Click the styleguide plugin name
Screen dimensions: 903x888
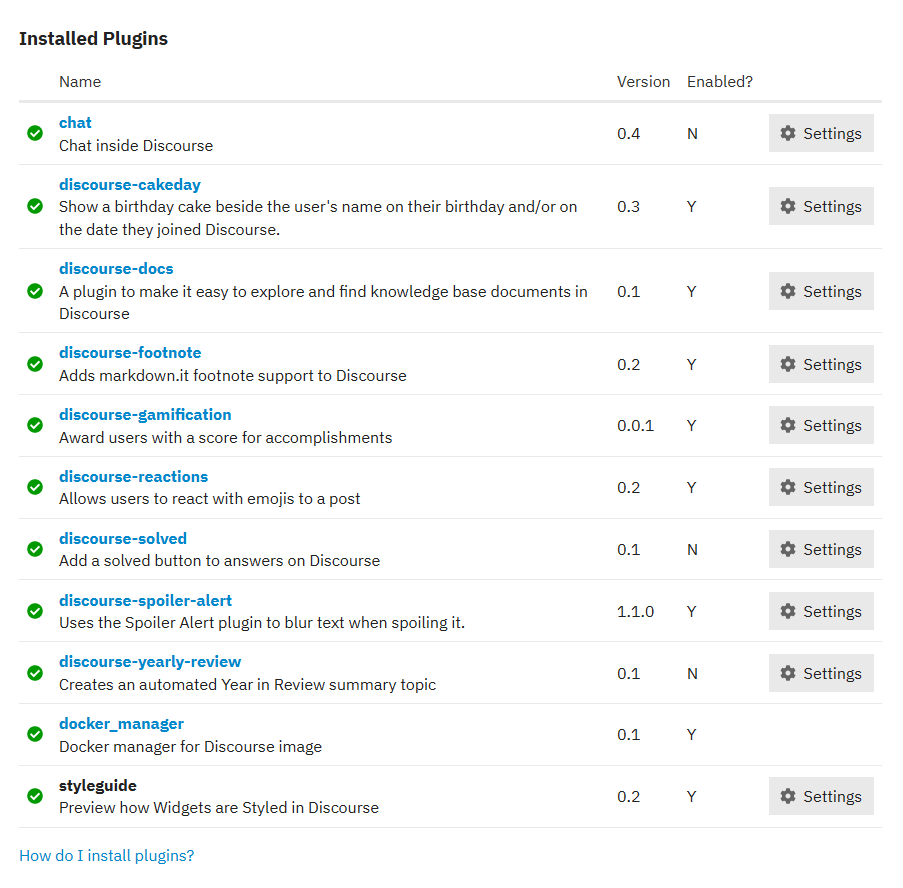click(98, 785)
